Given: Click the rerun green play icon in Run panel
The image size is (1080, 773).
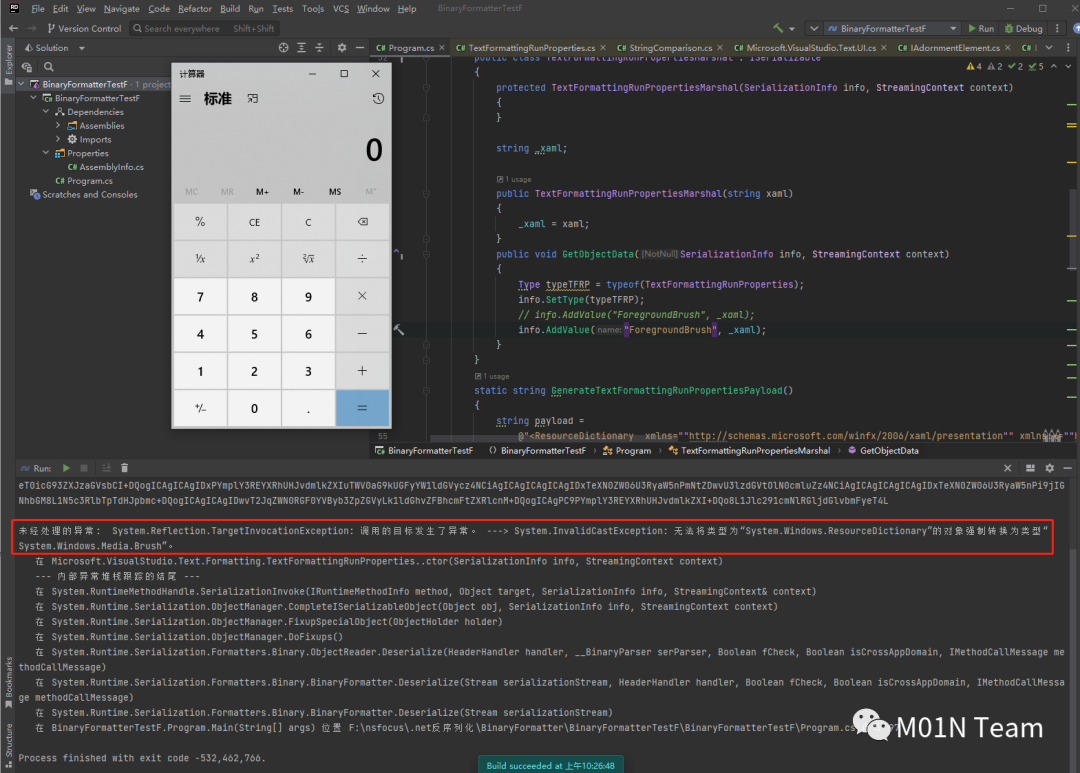Looking at the screenshot, I should click(x=66, y=468).
